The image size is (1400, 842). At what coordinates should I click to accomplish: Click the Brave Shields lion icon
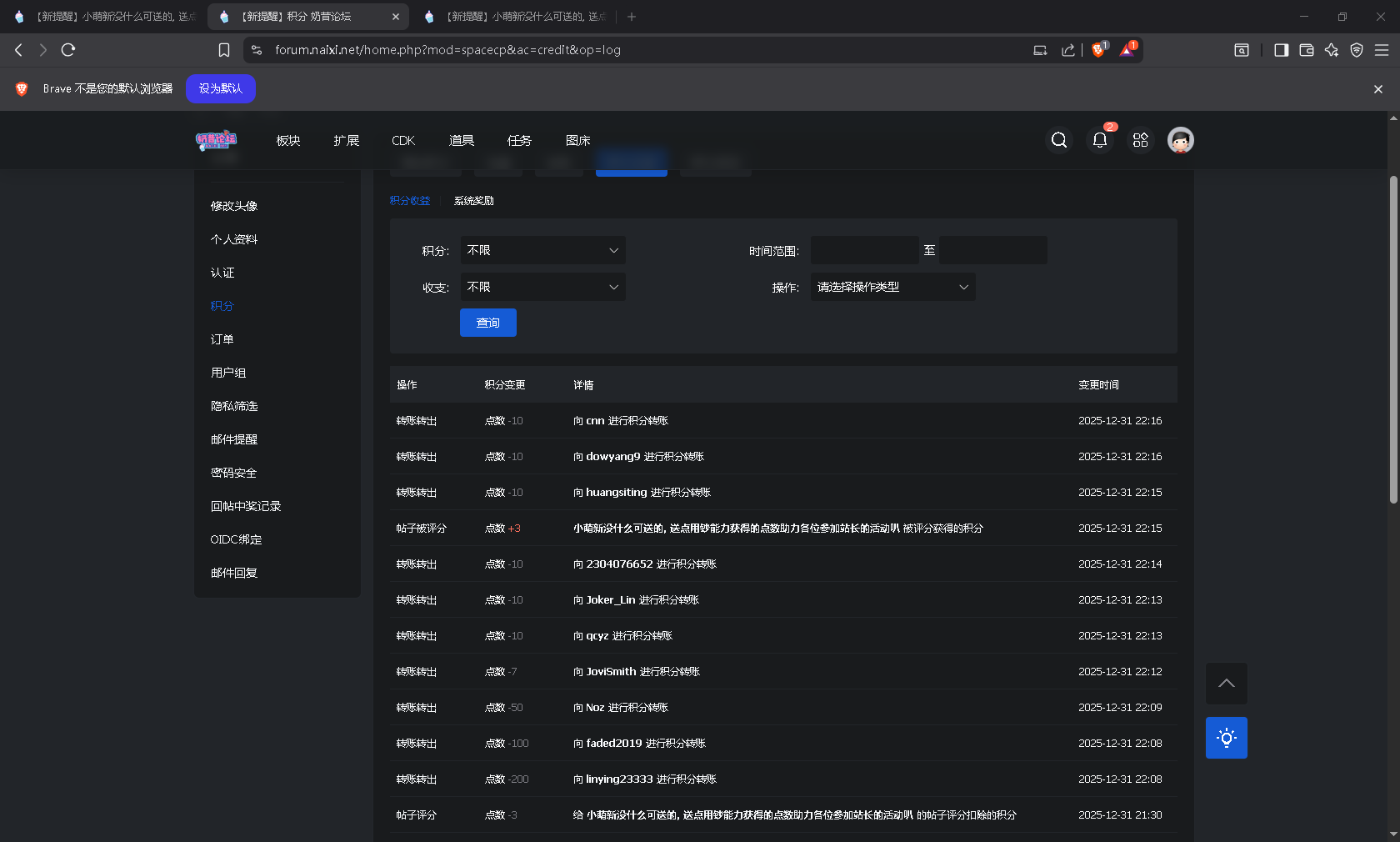point(1098,50)
